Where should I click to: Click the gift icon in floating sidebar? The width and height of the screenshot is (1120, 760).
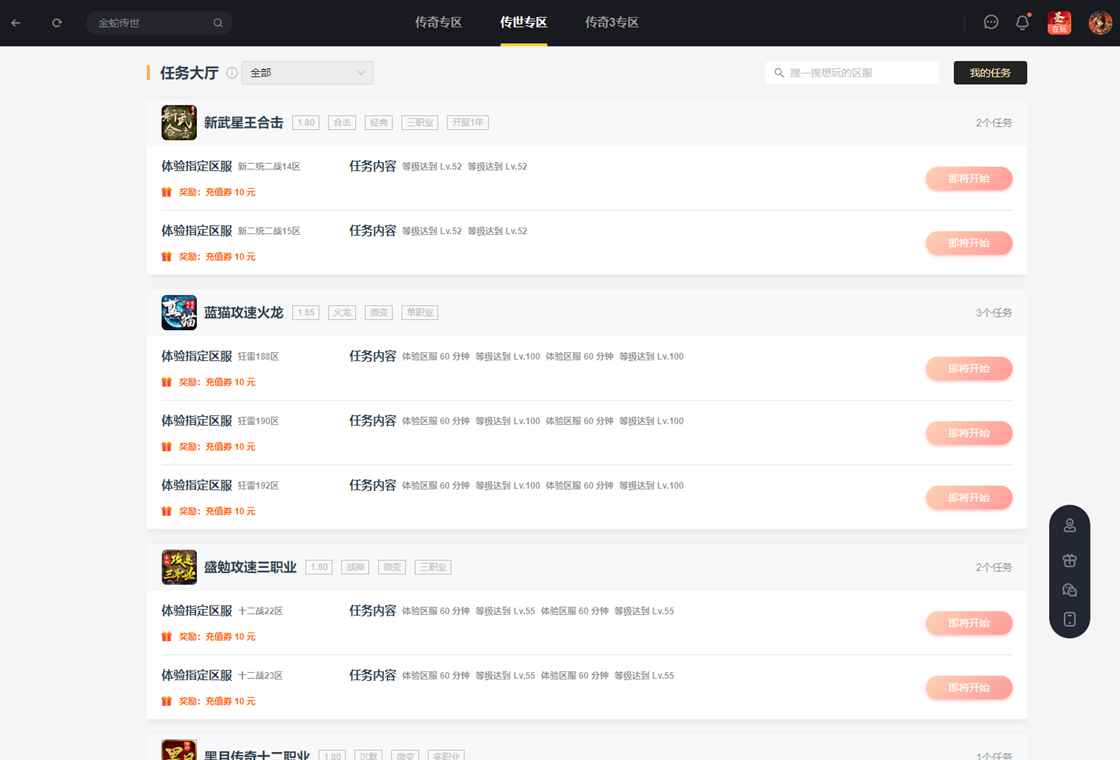pos(1069,560)
